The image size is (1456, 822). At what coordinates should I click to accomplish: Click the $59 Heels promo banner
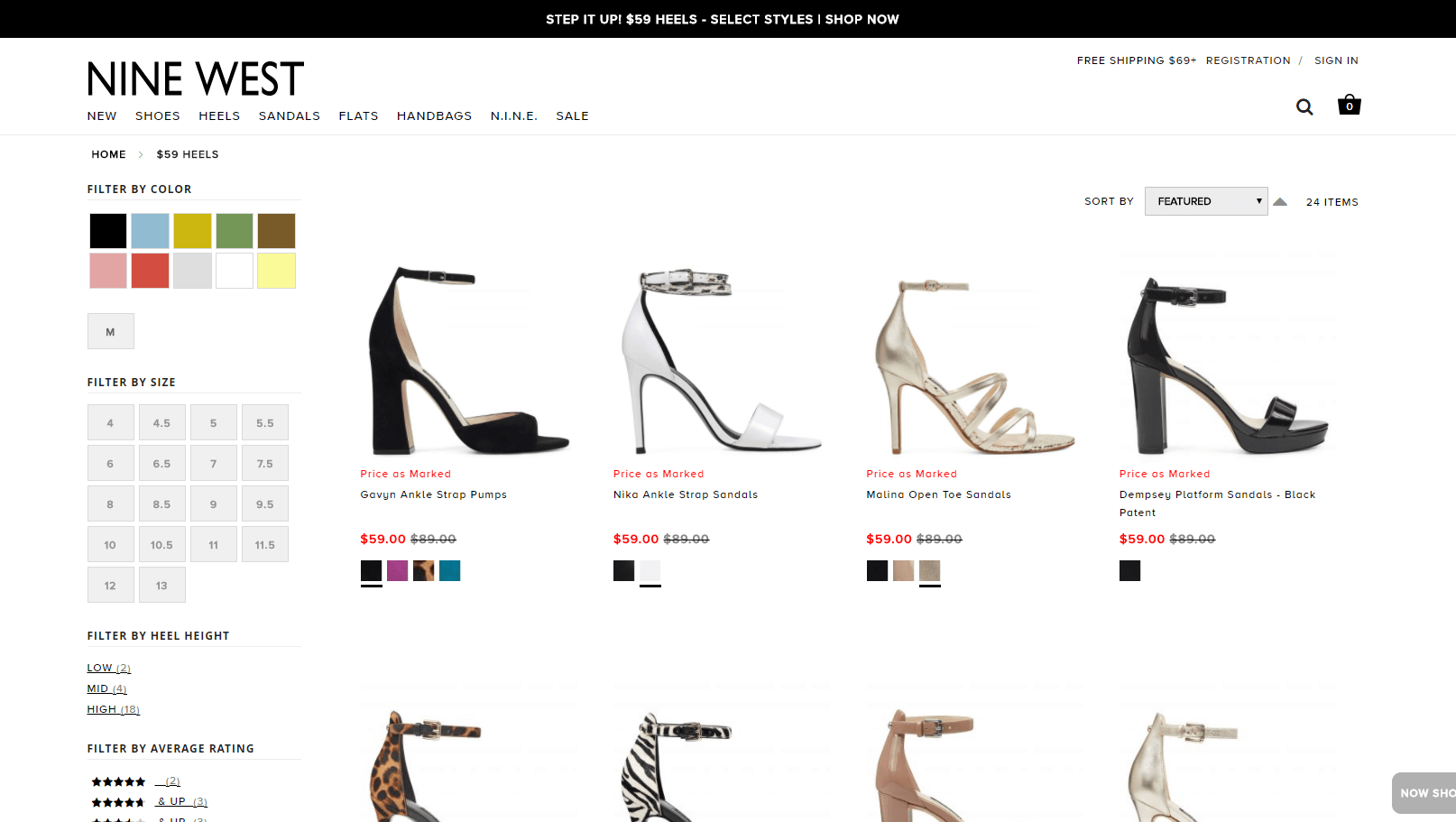[x=723, y=19]
